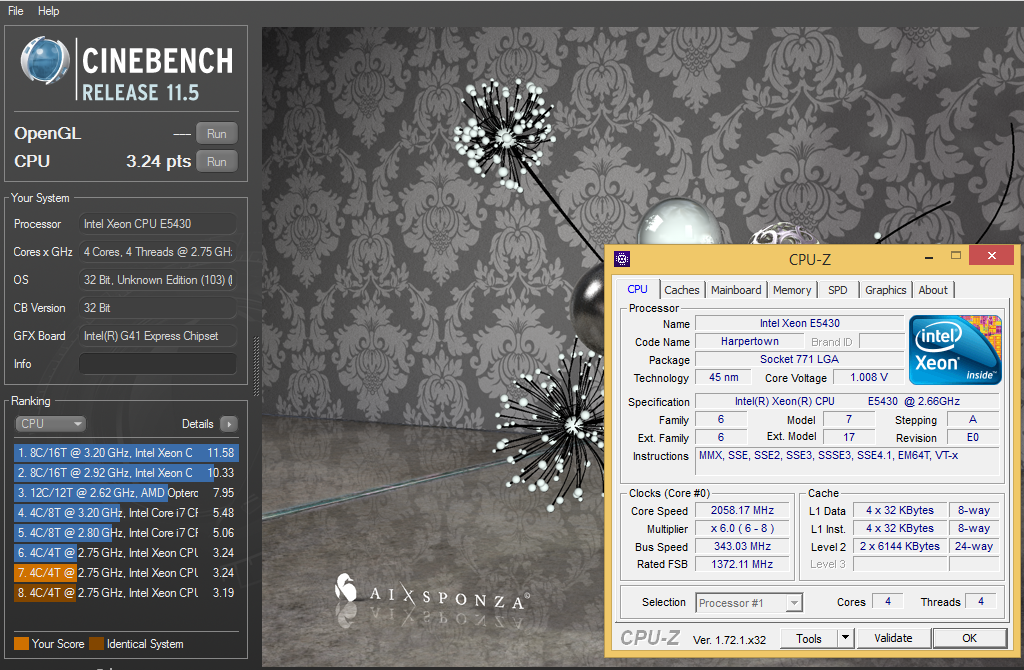Screen dimensions: 1024x670
Task: Click the Tools button in CPU-Z
Action: tap(808, 638)
